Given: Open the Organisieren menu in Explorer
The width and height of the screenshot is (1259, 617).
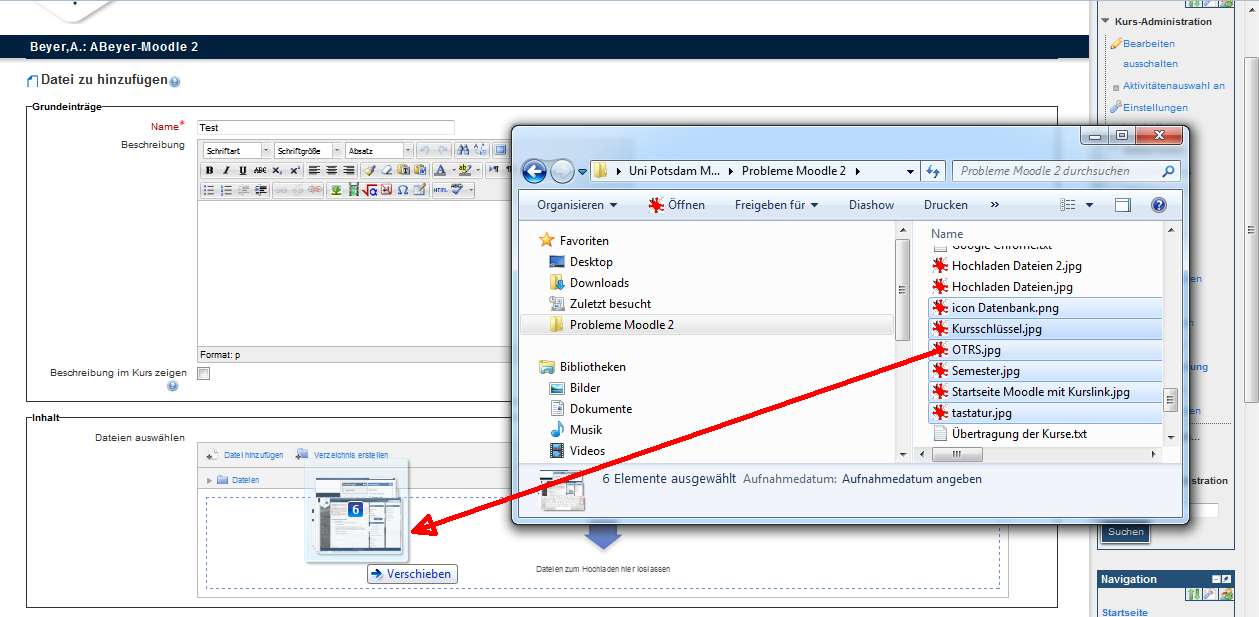Looking at the screenshot, I should [576, 205].
